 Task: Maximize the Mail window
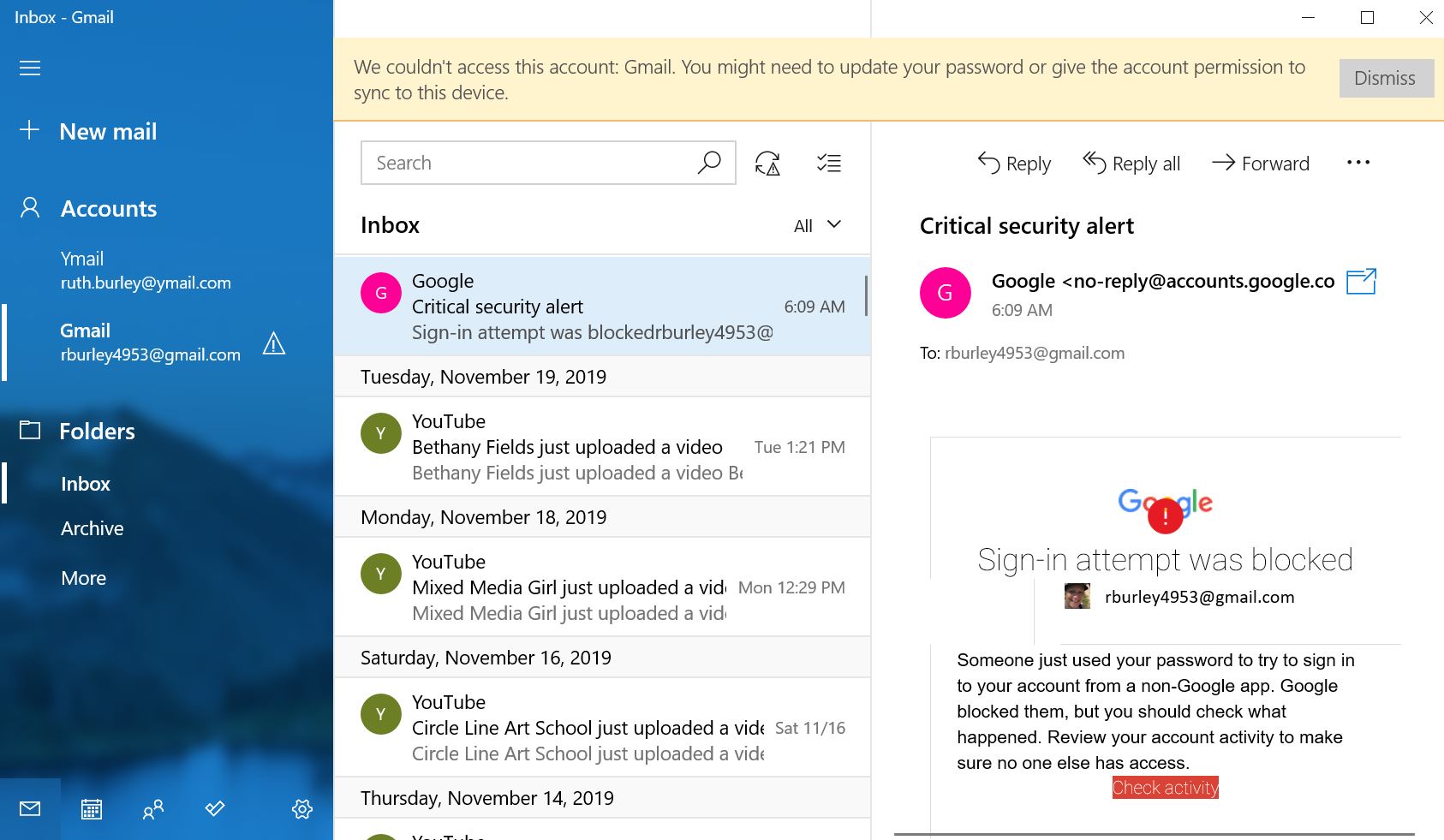click(x=1367, y=18)
